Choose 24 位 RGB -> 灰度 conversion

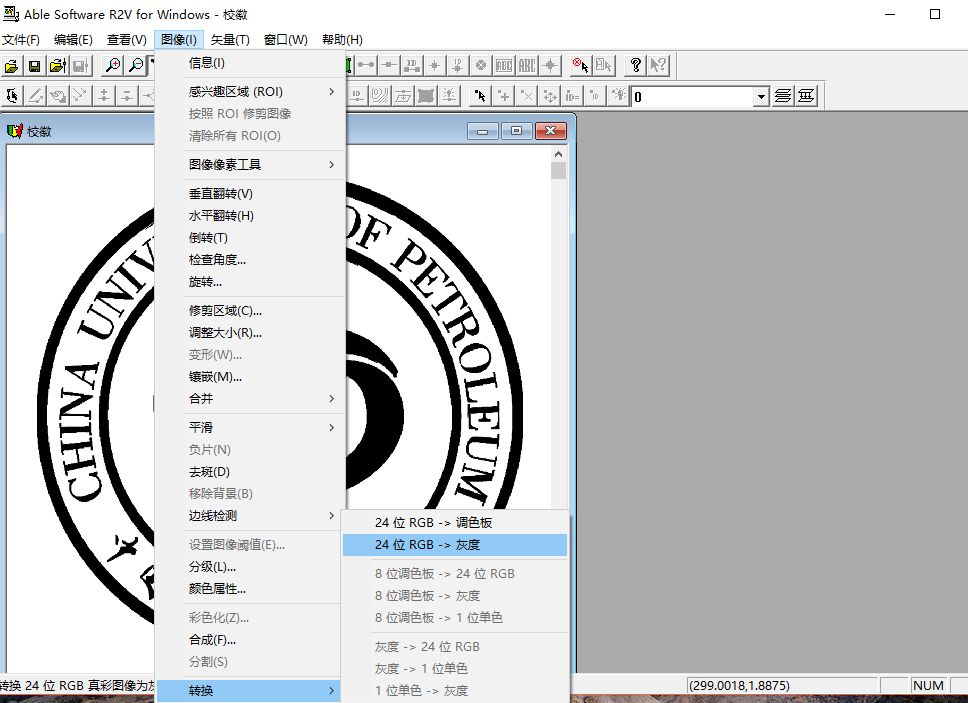pos(455,545)
